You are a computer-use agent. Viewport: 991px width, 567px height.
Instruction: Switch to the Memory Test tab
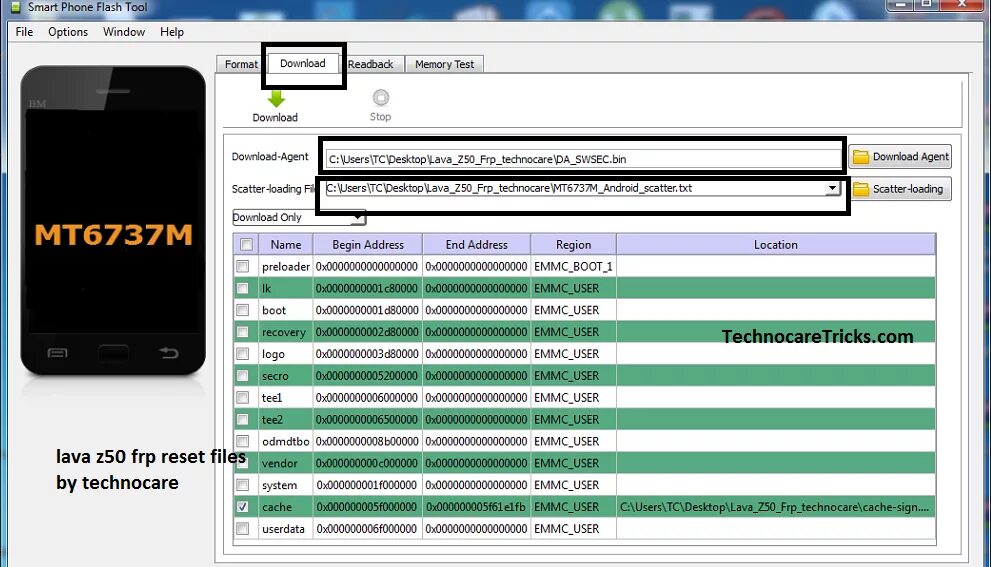coord(444,64)
